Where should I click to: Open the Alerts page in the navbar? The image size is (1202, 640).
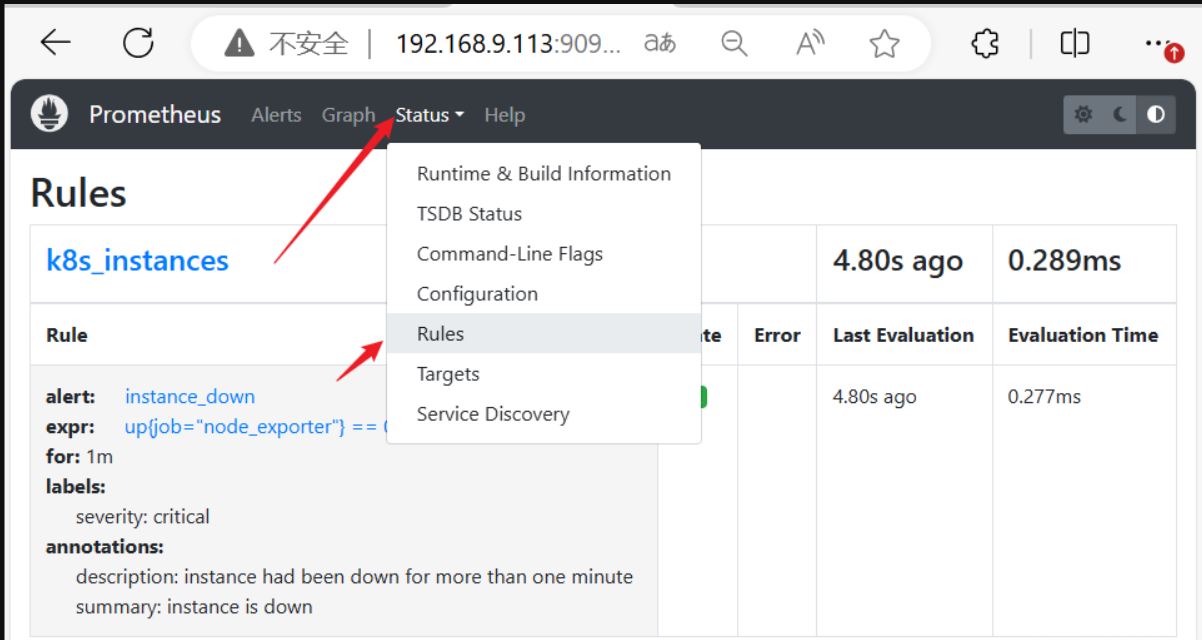click(276, 115)
